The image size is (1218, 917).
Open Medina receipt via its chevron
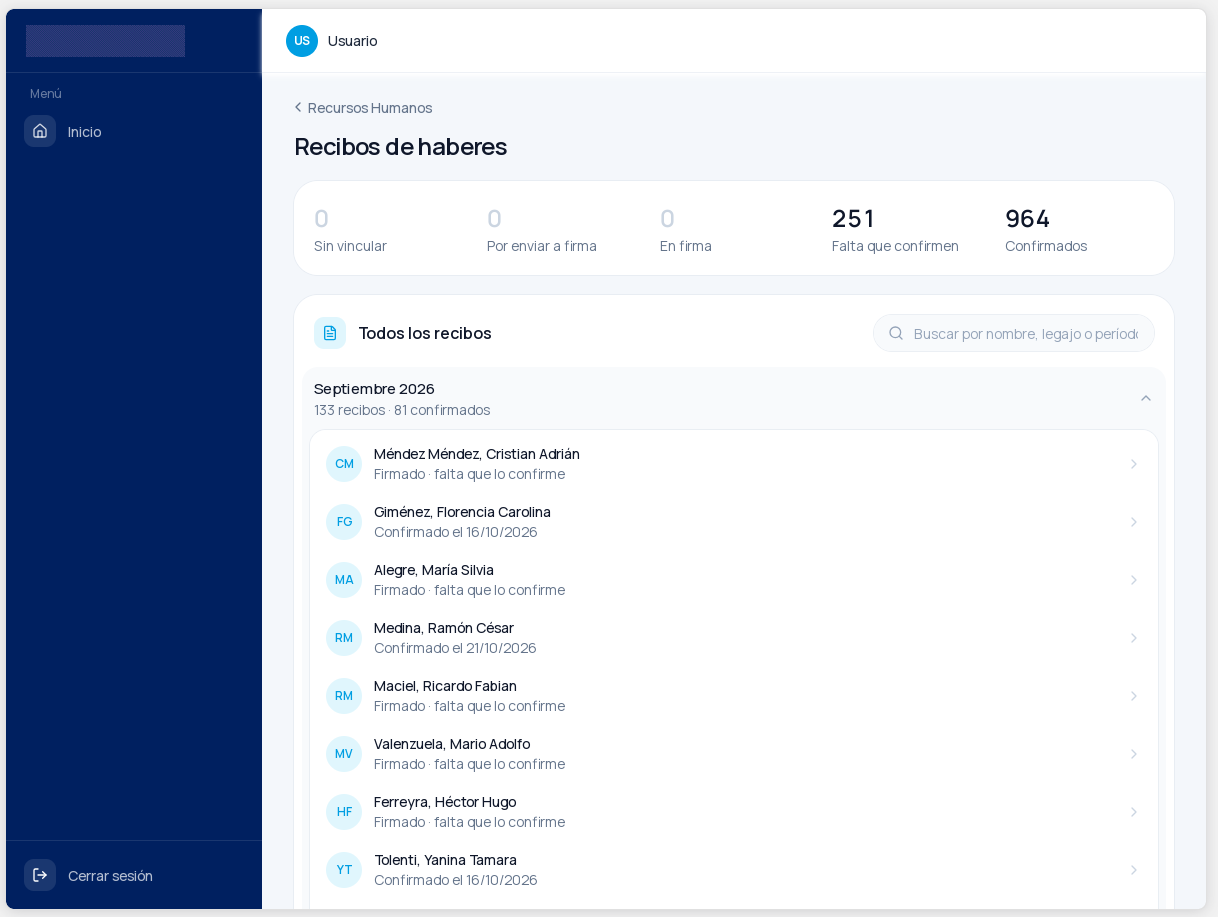tap(1134, 638)
